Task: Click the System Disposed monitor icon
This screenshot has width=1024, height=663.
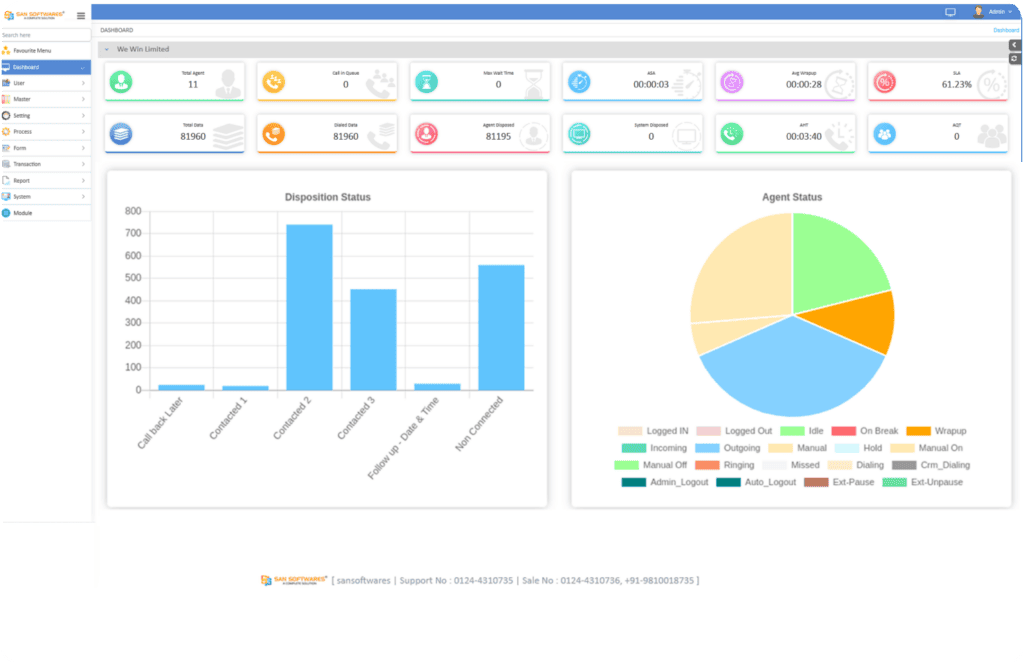Action: click(579, 134)
